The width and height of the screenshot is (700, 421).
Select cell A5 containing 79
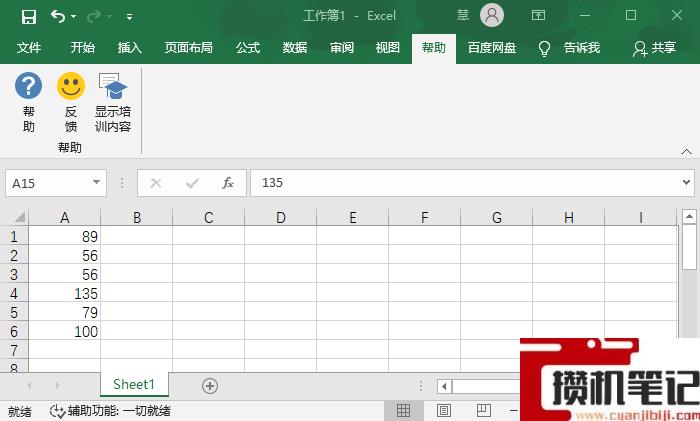(65, 312)
